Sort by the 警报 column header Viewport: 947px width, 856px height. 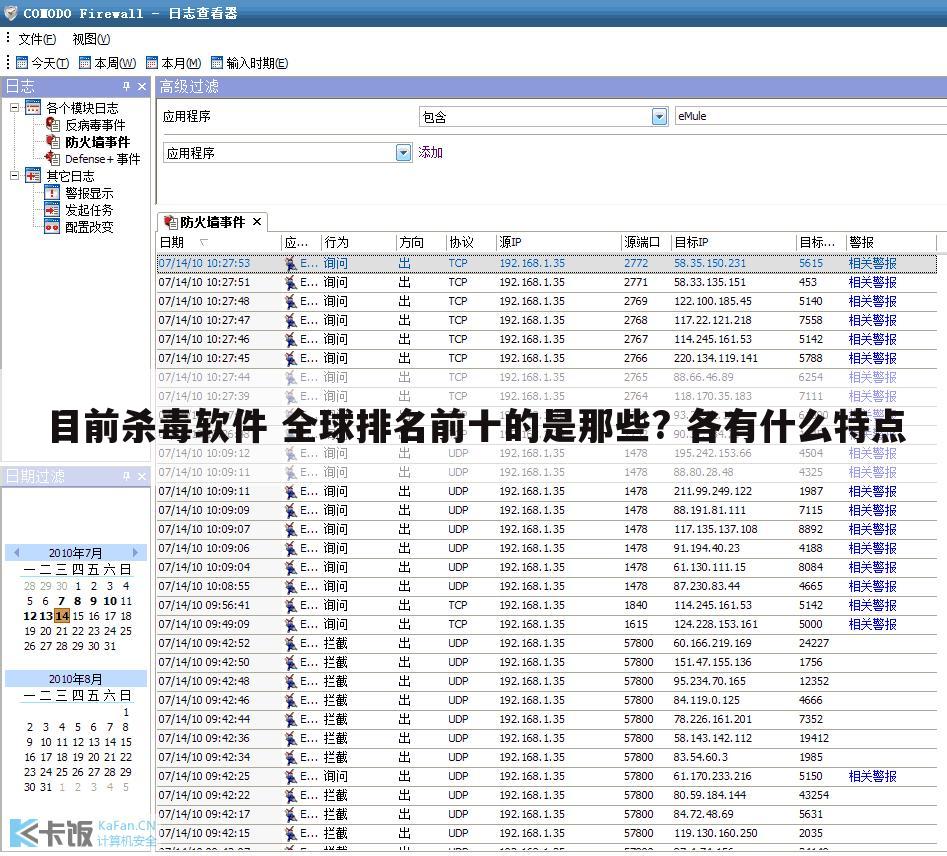click(x=891, y=242)
